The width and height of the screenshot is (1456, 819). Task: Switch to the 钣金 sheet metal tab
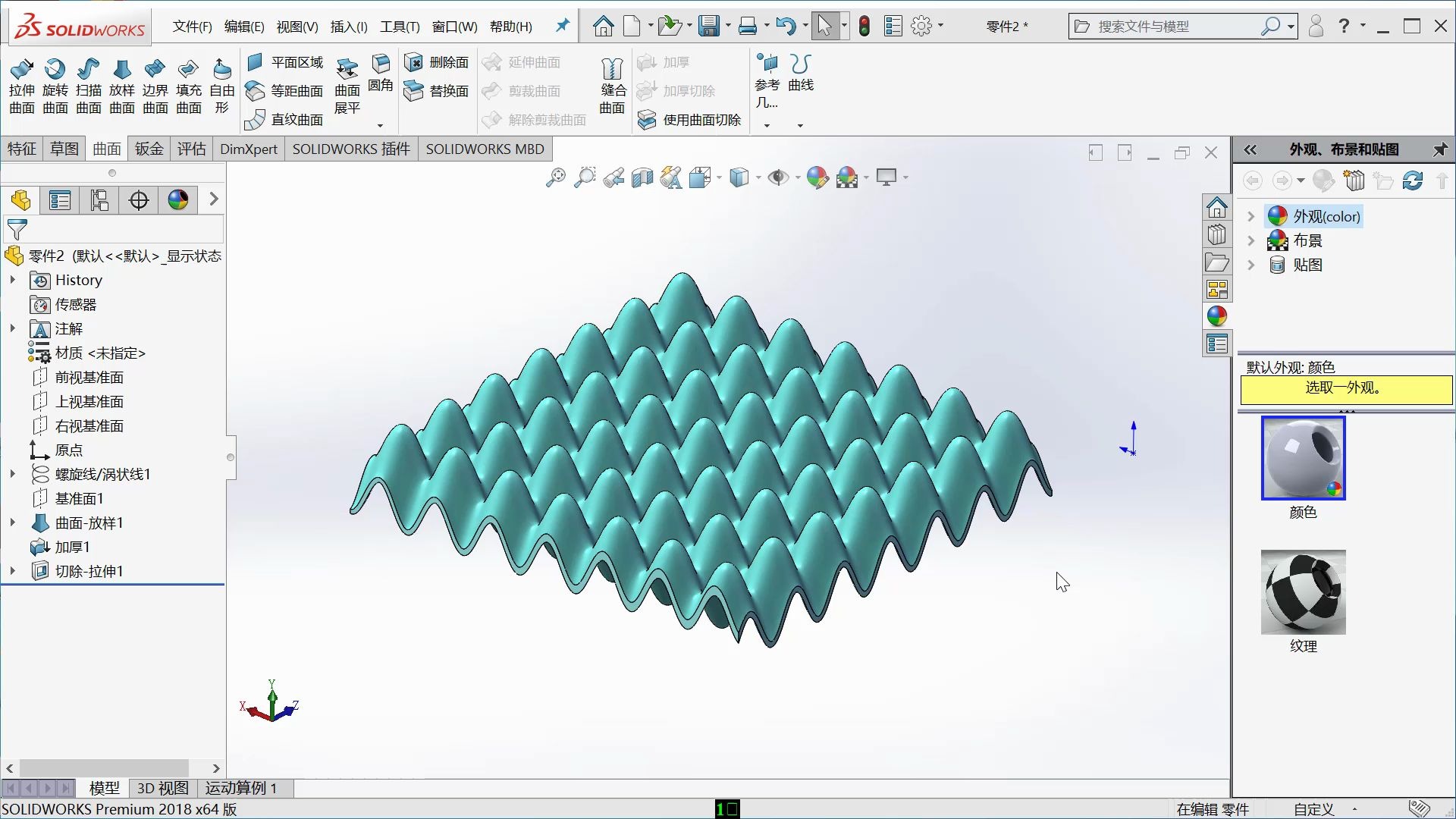point(149,149)
